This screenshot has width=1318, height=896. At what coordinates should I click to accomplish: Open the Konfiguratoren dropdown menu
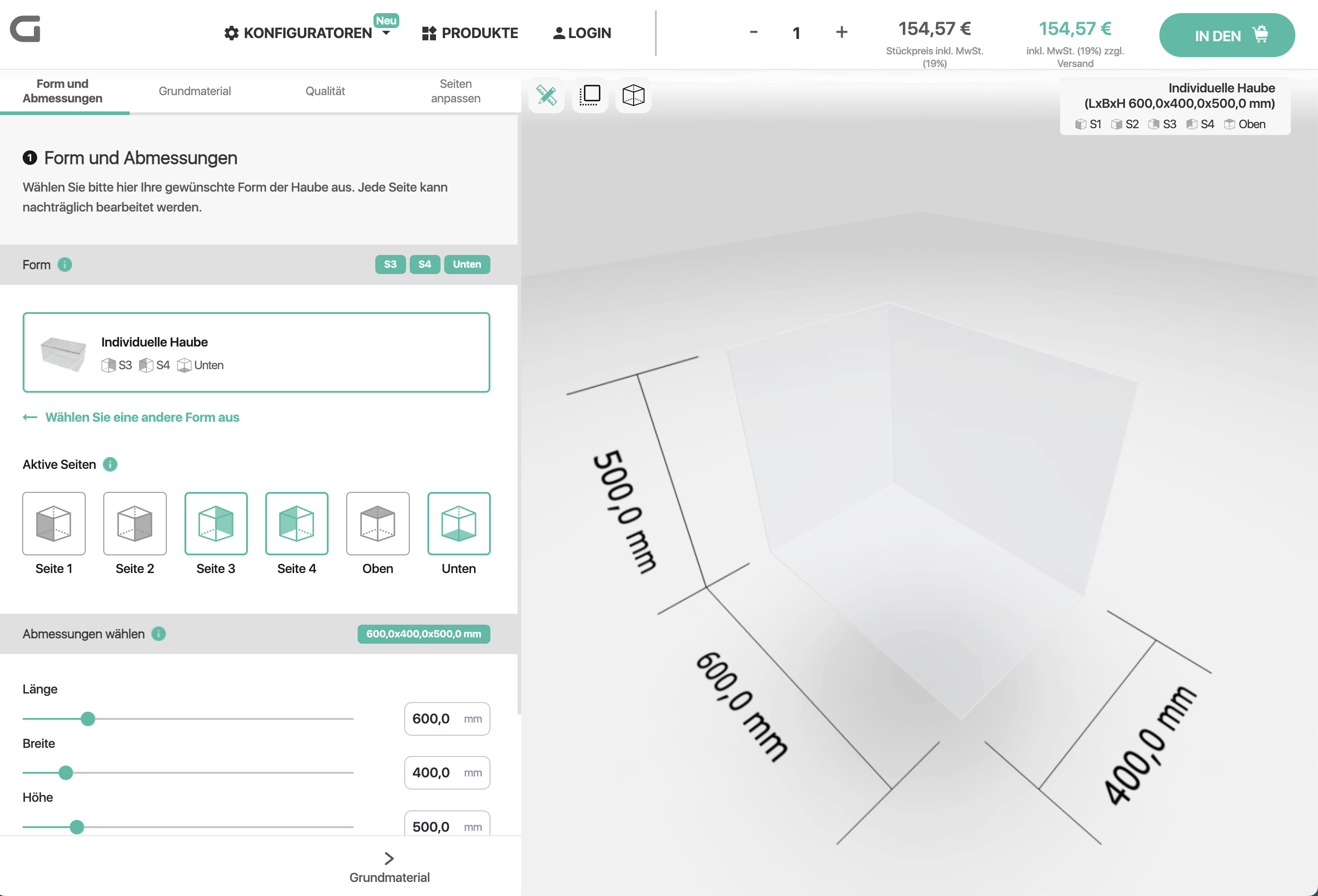(307, 33)
